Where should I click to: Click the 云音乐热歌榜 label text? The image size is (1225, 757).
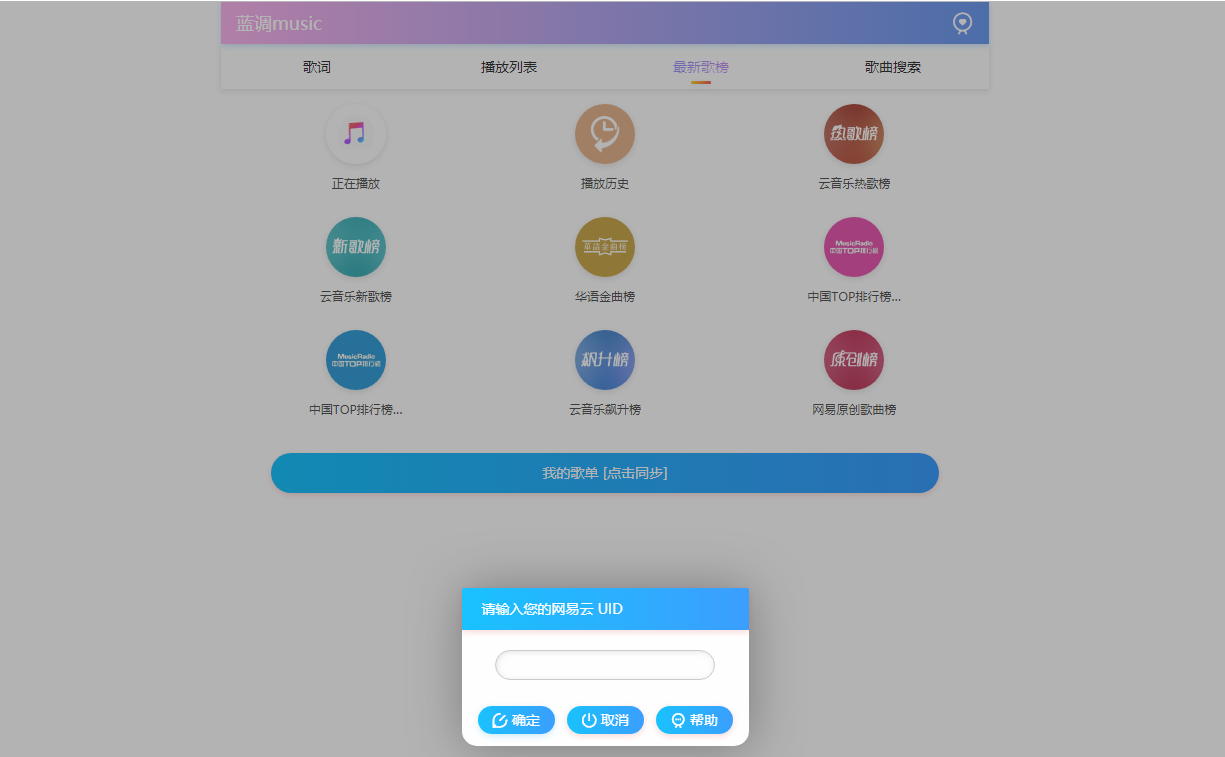tap(854, 184)
